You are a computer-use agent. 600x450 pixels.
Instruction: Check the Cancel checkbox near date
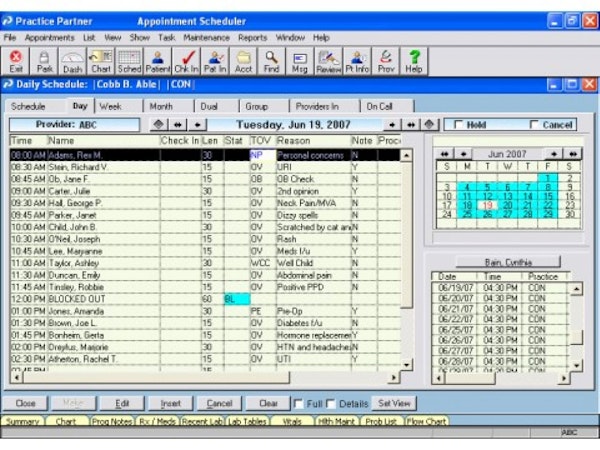[x=534, y=124]
